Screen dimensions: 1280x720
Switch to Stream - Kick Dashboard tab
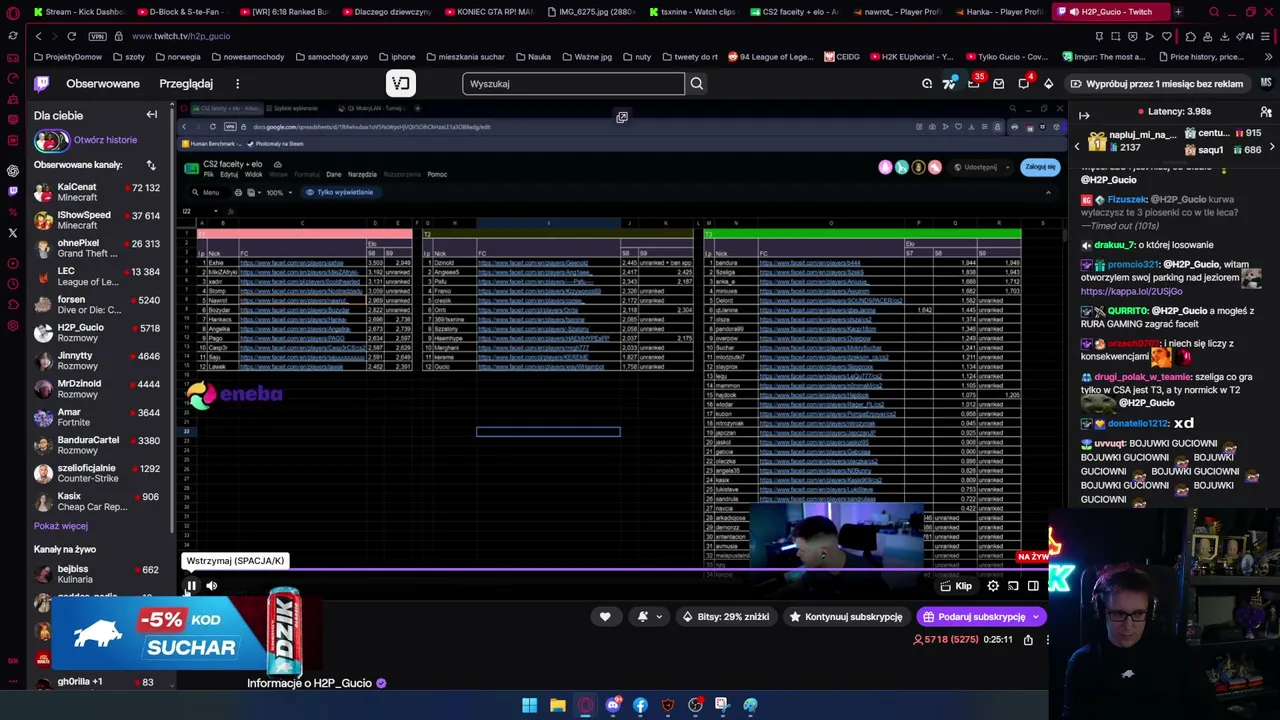(x=78, y=12)
